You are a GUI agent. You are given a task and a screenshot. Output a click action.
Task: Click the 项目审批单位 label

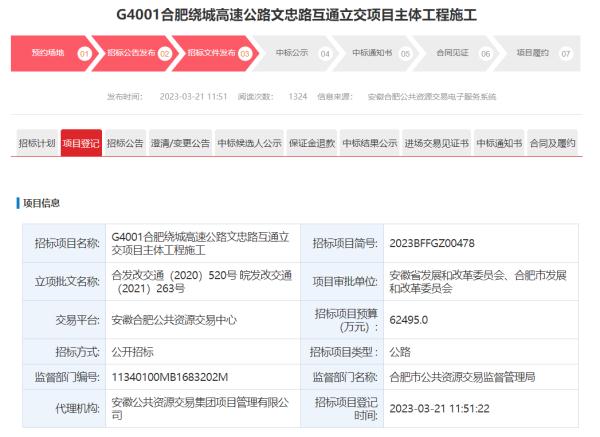click(x=345, y=282)
